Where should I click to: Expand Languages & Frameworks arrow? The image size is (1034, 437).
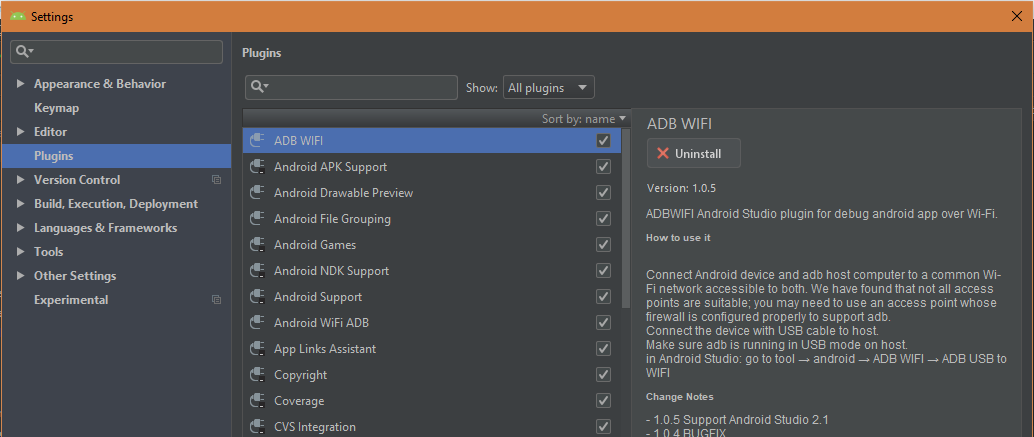click(x=20, y=228)
